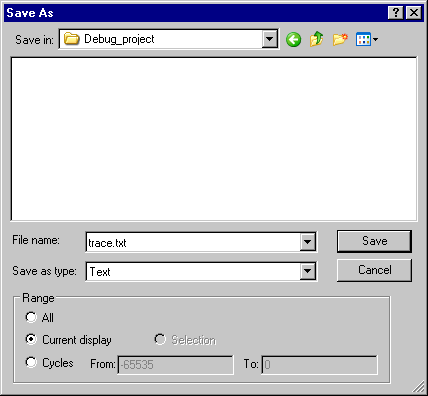This screenshot has width=428, height=396.
Task: Select the All range option
Action: point(31,317)
